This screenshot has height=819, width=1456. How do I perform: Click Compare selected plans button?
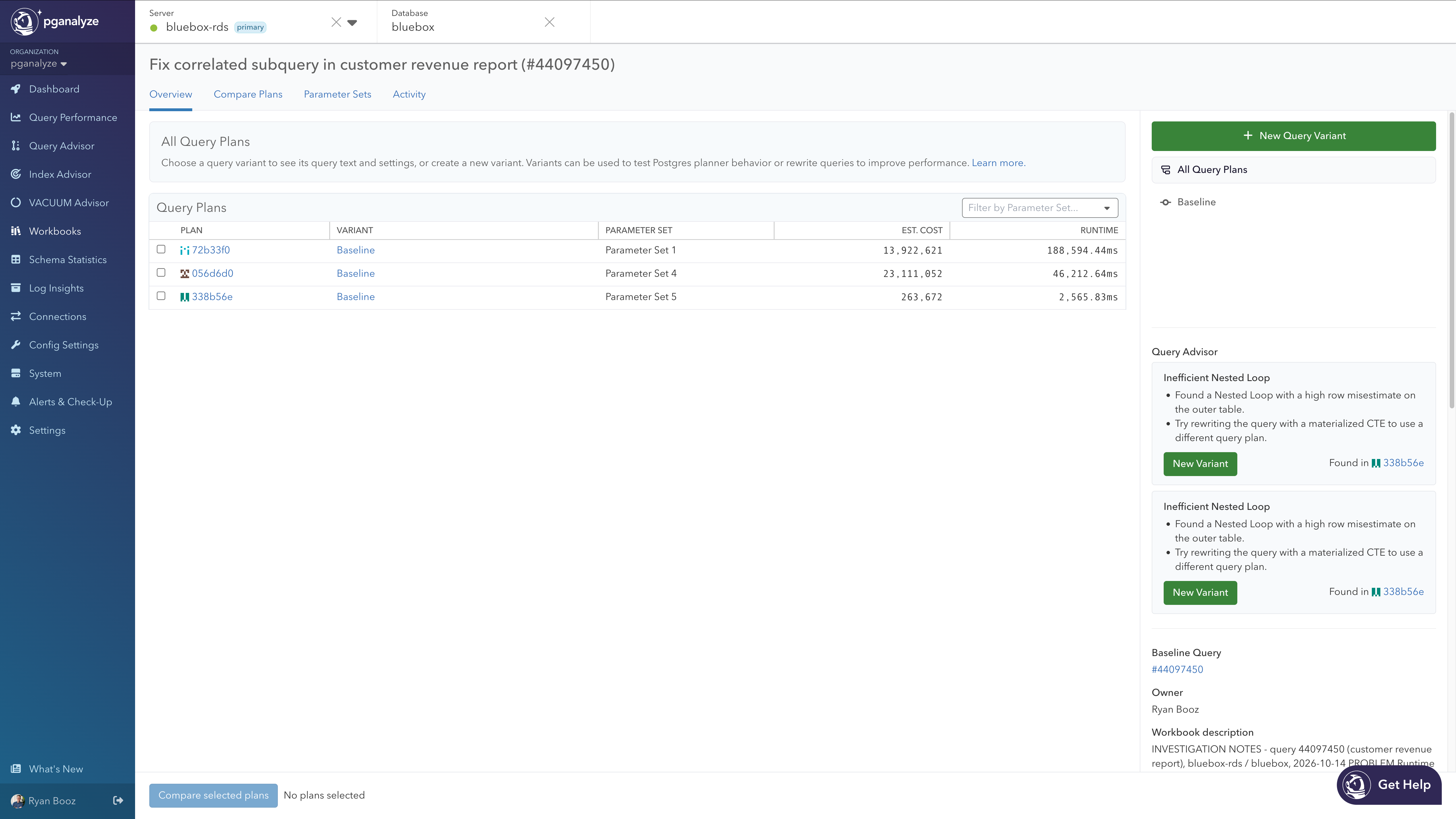pyautogui.click(x=213, y=795)
